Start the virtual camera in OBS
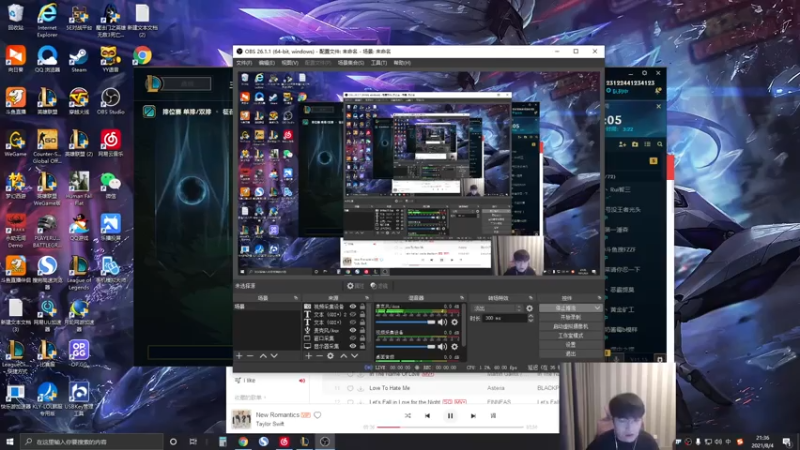This screenshot has height=450, width=800. pyautogui.click(x=570, y=326)
